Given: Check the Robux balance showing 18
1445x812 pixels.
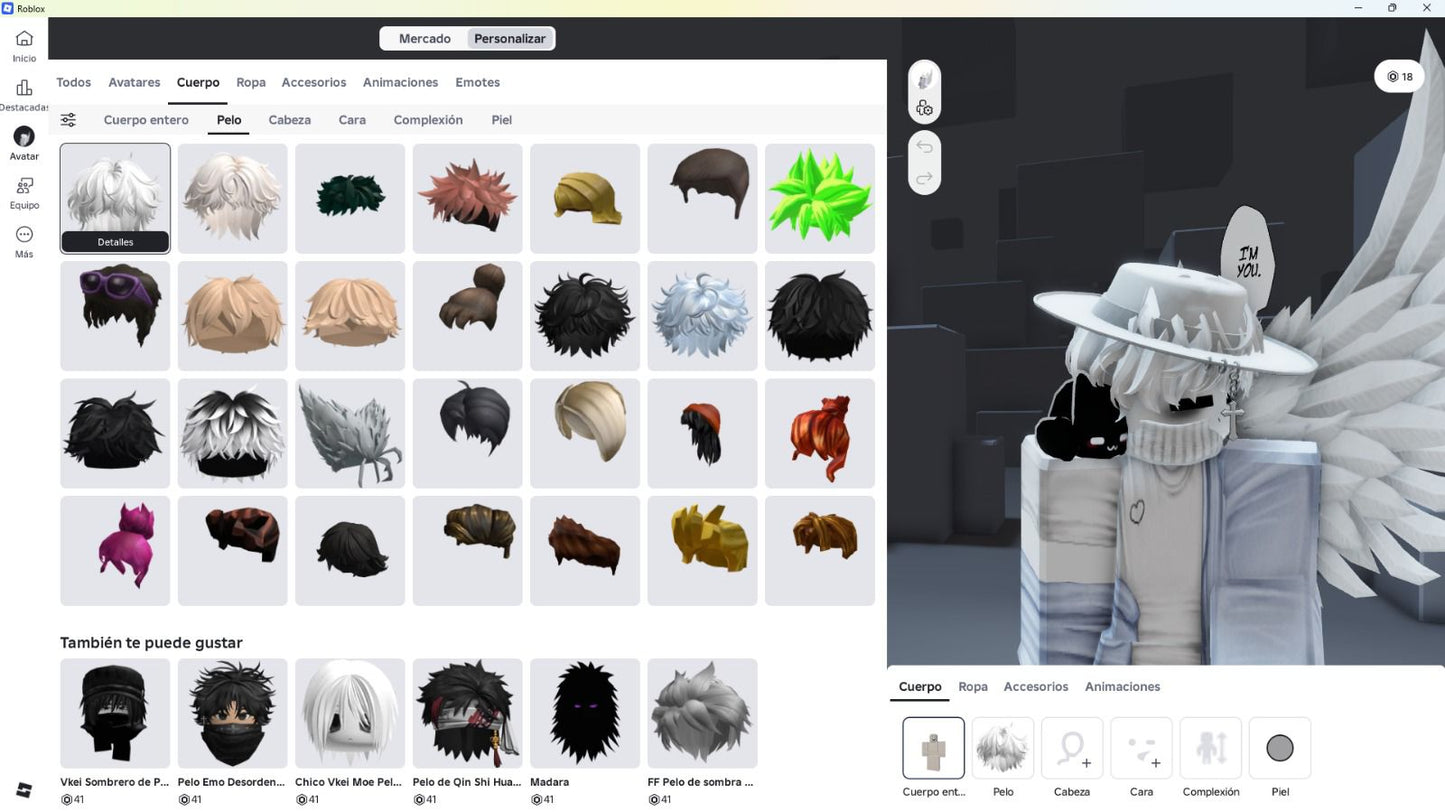Looking at the screenshot, I should (x=1399, y=77).
